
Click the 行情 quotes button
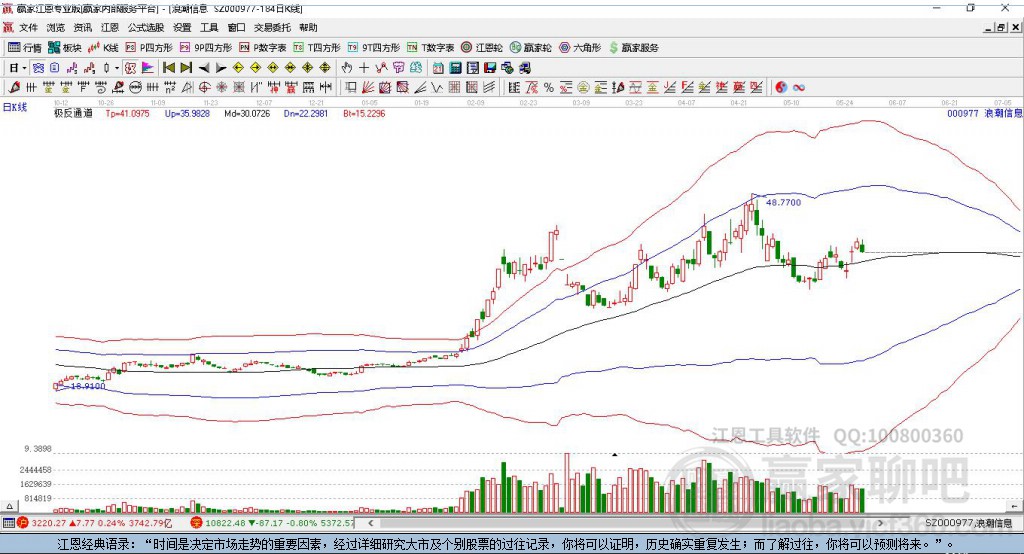pyautogui.click(x=25, y=48)
